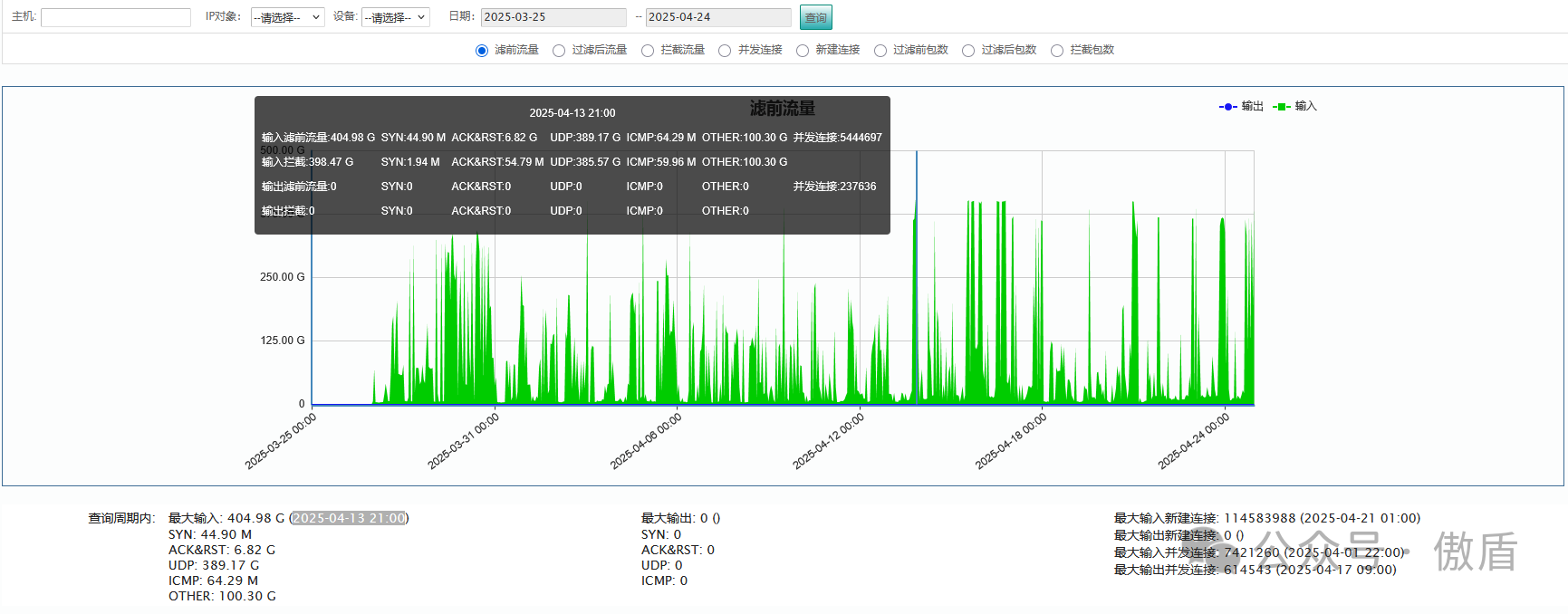Click the end date field 2025-04-24

tap(717, 17)
